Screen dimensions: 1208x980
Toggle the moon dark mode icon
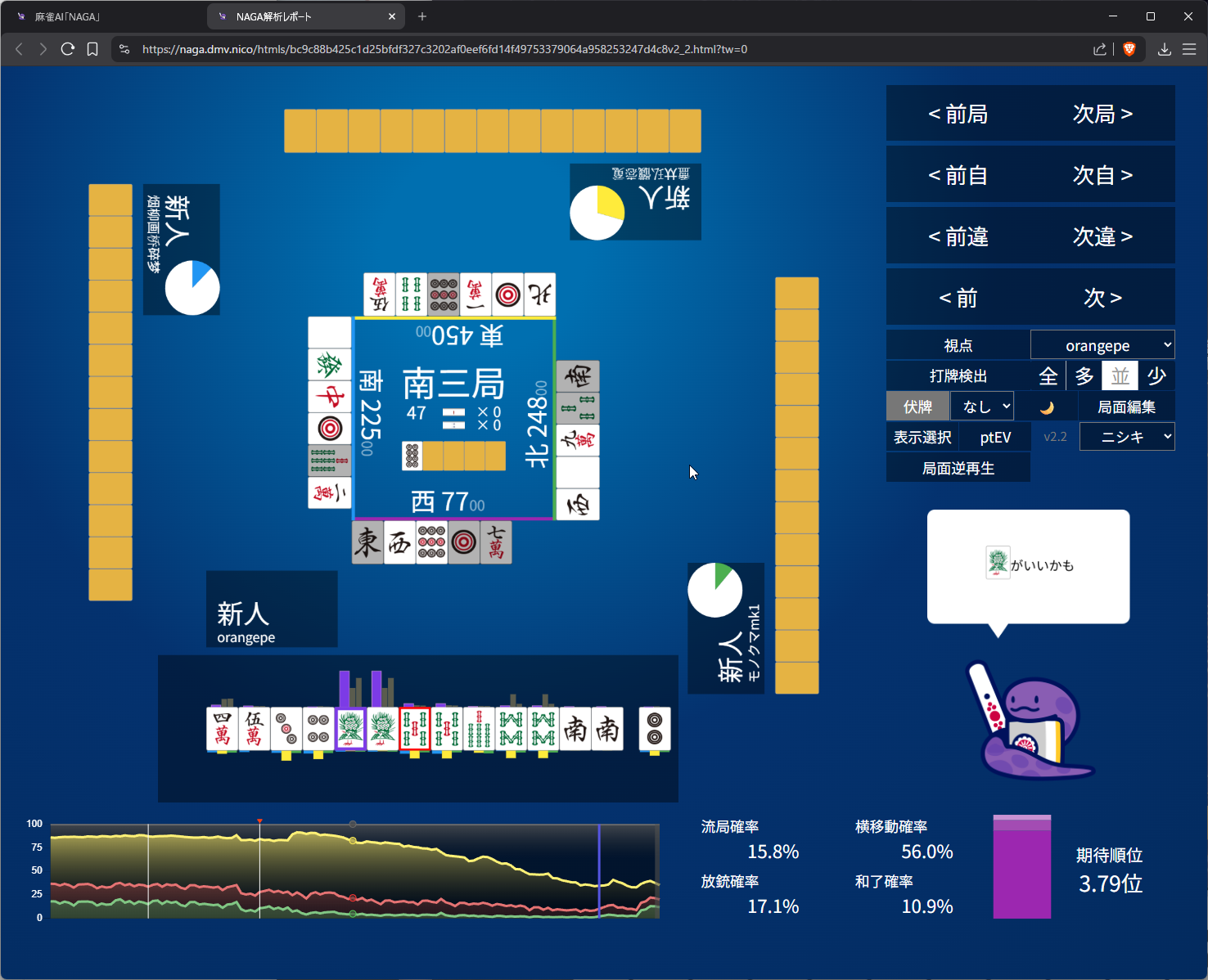pyautogui.click(x=1047, y=407)
